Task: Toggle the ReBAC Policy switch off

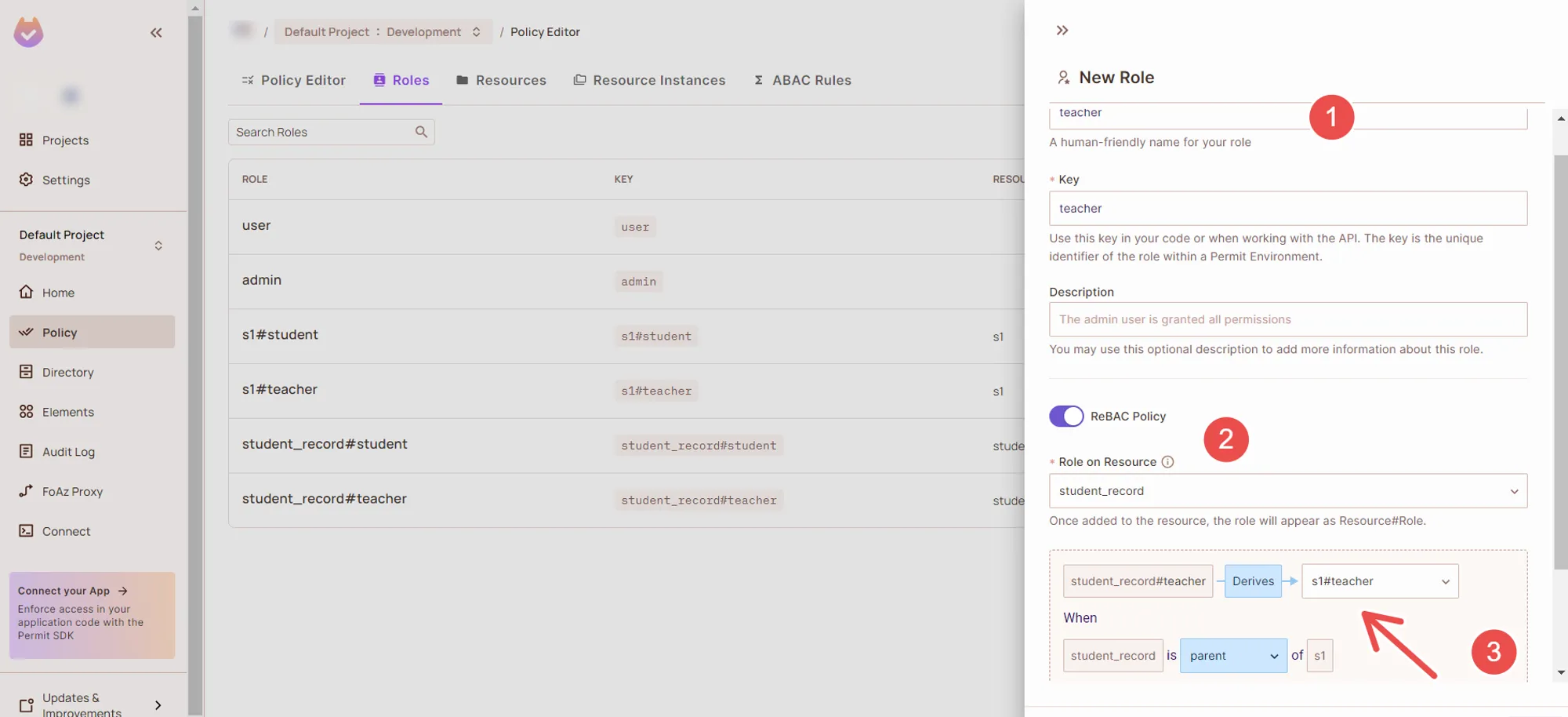Action: 1066,416
